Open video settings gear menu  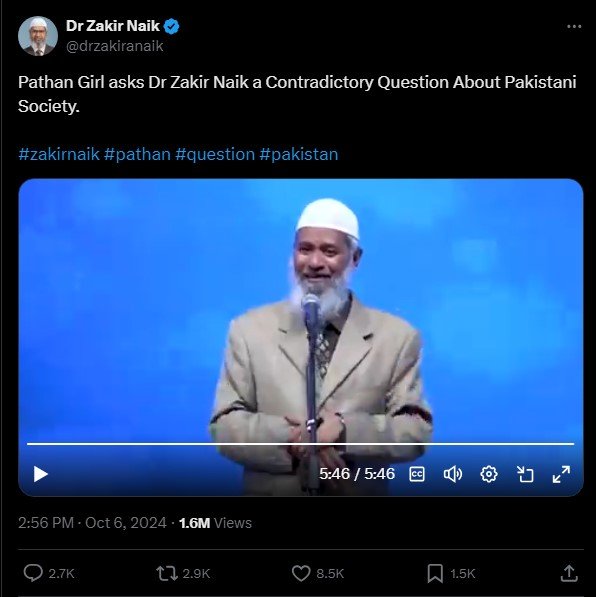(x=489, y=474)
